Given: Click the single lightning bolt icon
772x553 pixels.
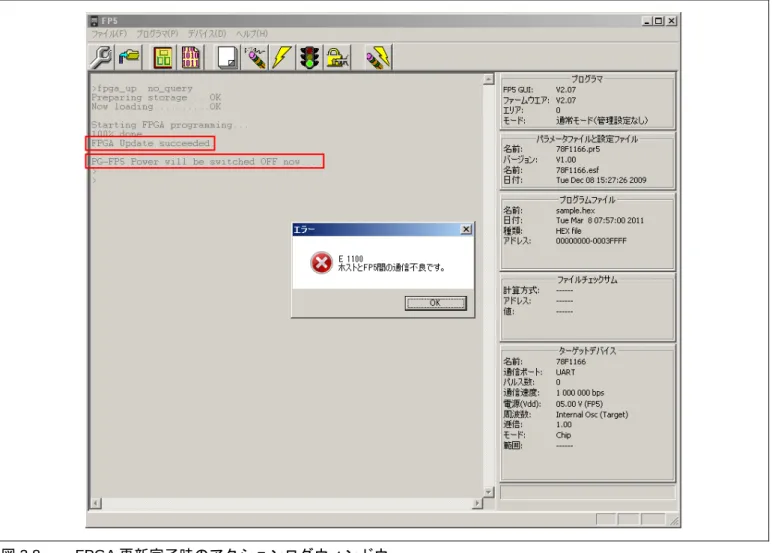Looking at the screenshot, I should coord(282,57).
